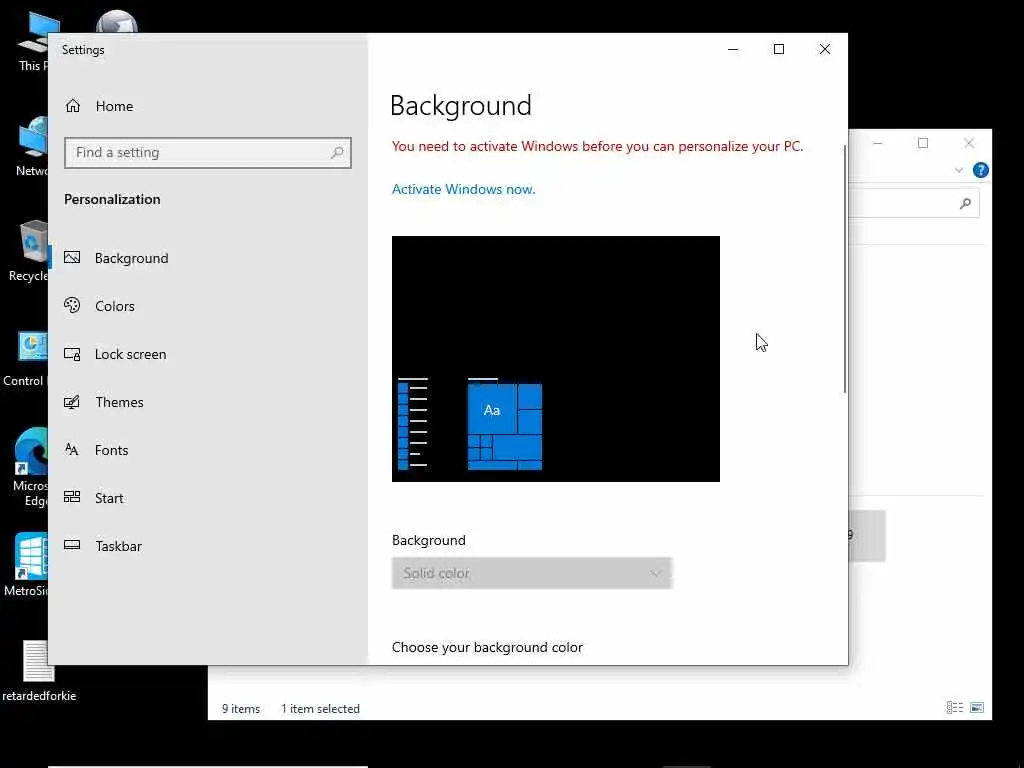
Task: Go to Settings Home
Action: (x=99, y=106)
